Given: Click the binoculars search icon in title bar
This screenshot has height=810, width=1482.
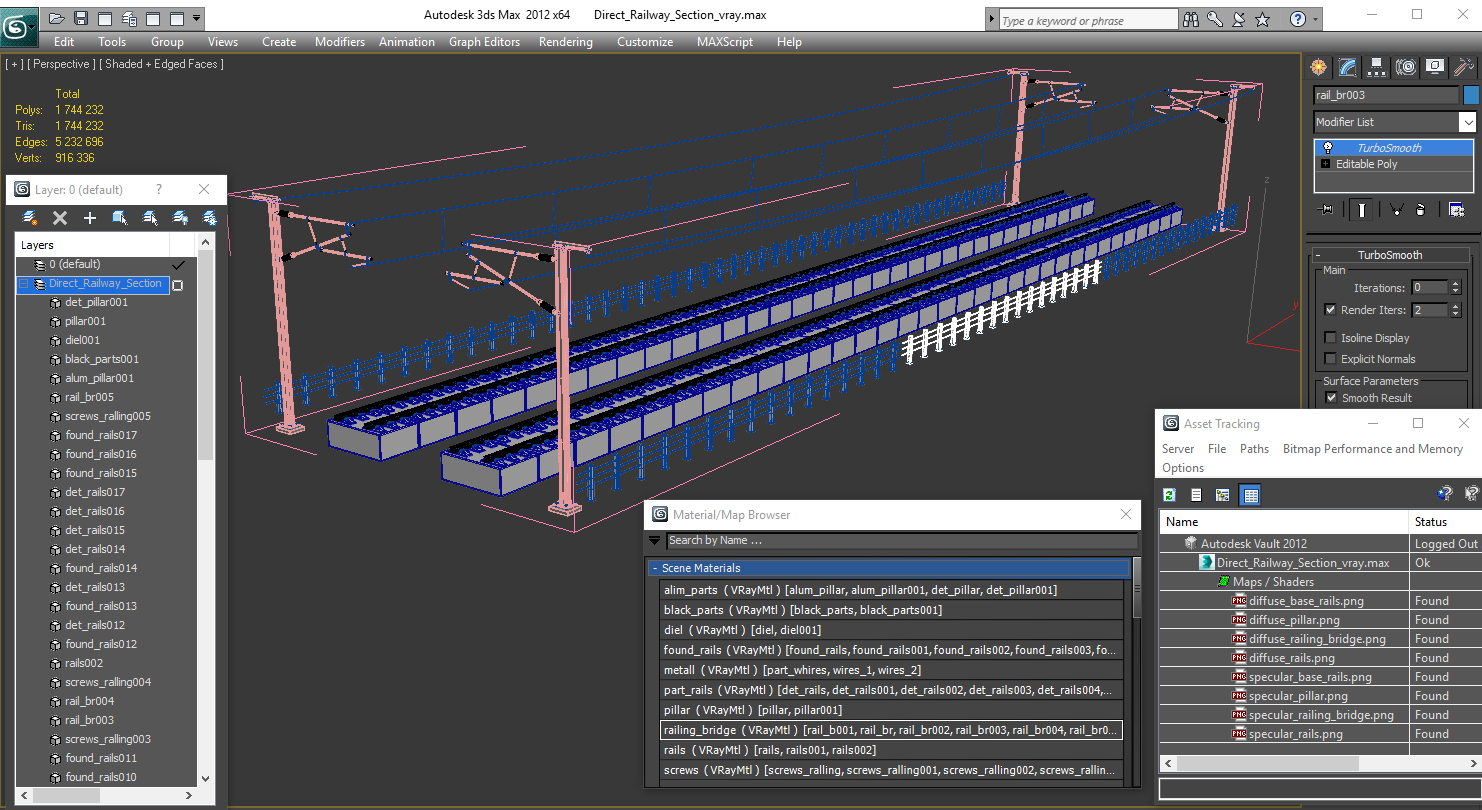Looking at the screenshot, I should [x=1191, y=19].
